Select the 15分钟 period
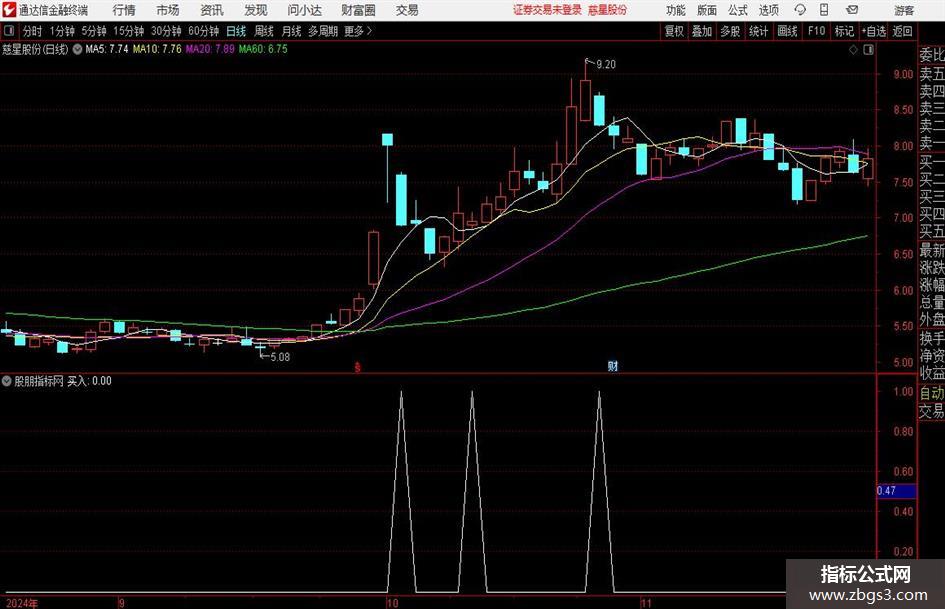 (x=128, y=31)
